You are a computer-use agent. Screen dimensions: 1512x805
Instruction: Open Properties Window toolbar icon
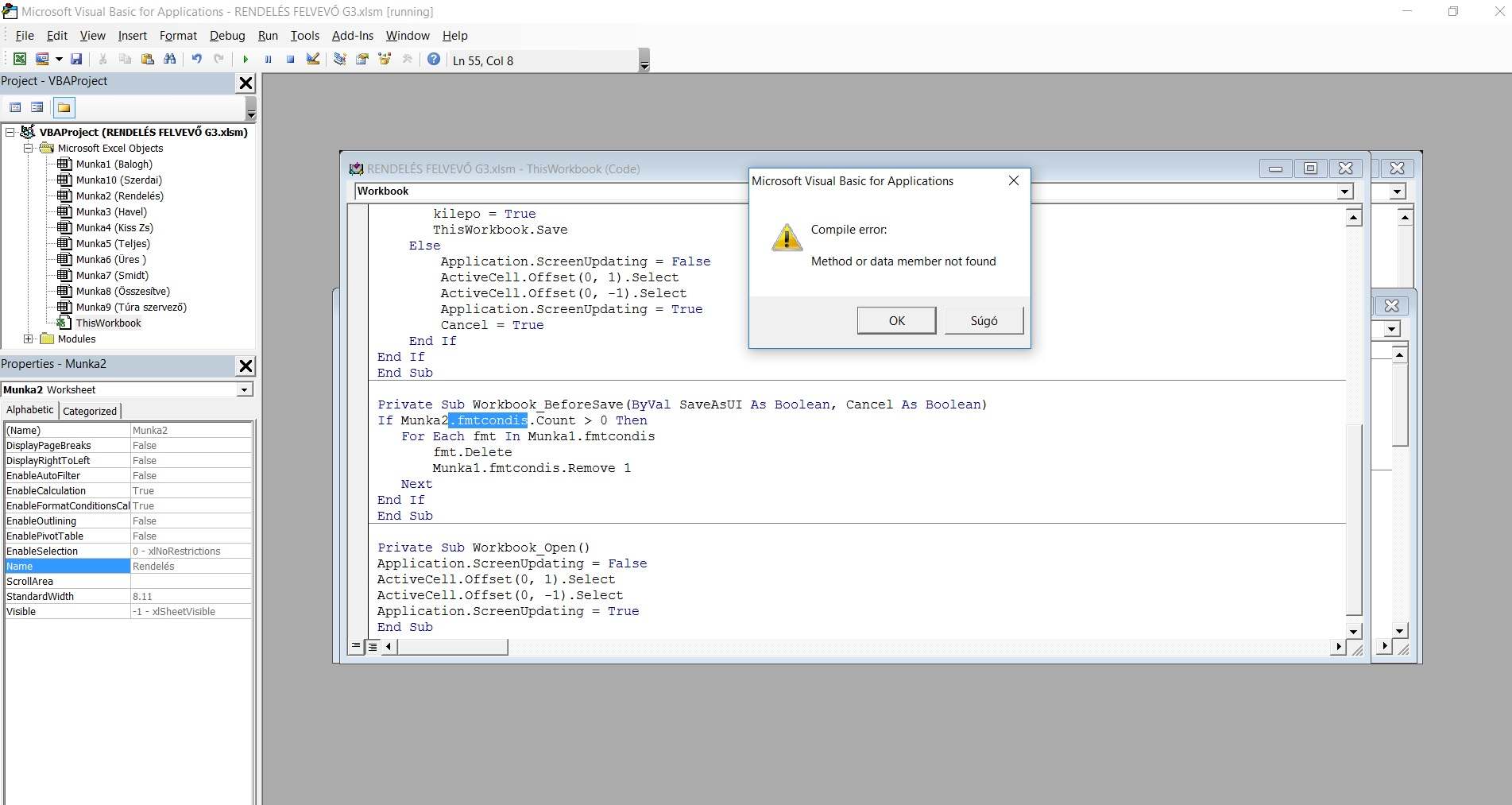[x=362, y=60]
